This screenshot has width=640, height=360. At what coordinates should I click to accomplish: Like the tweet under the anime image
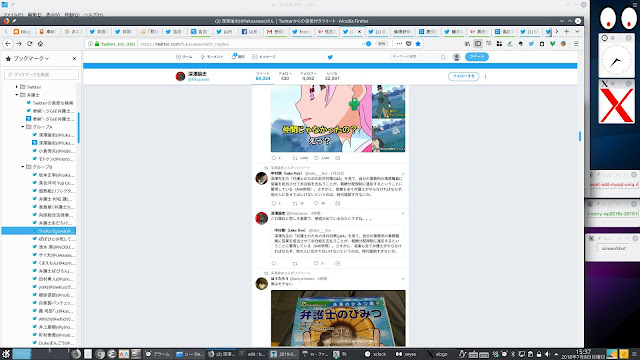coord(316,158)
